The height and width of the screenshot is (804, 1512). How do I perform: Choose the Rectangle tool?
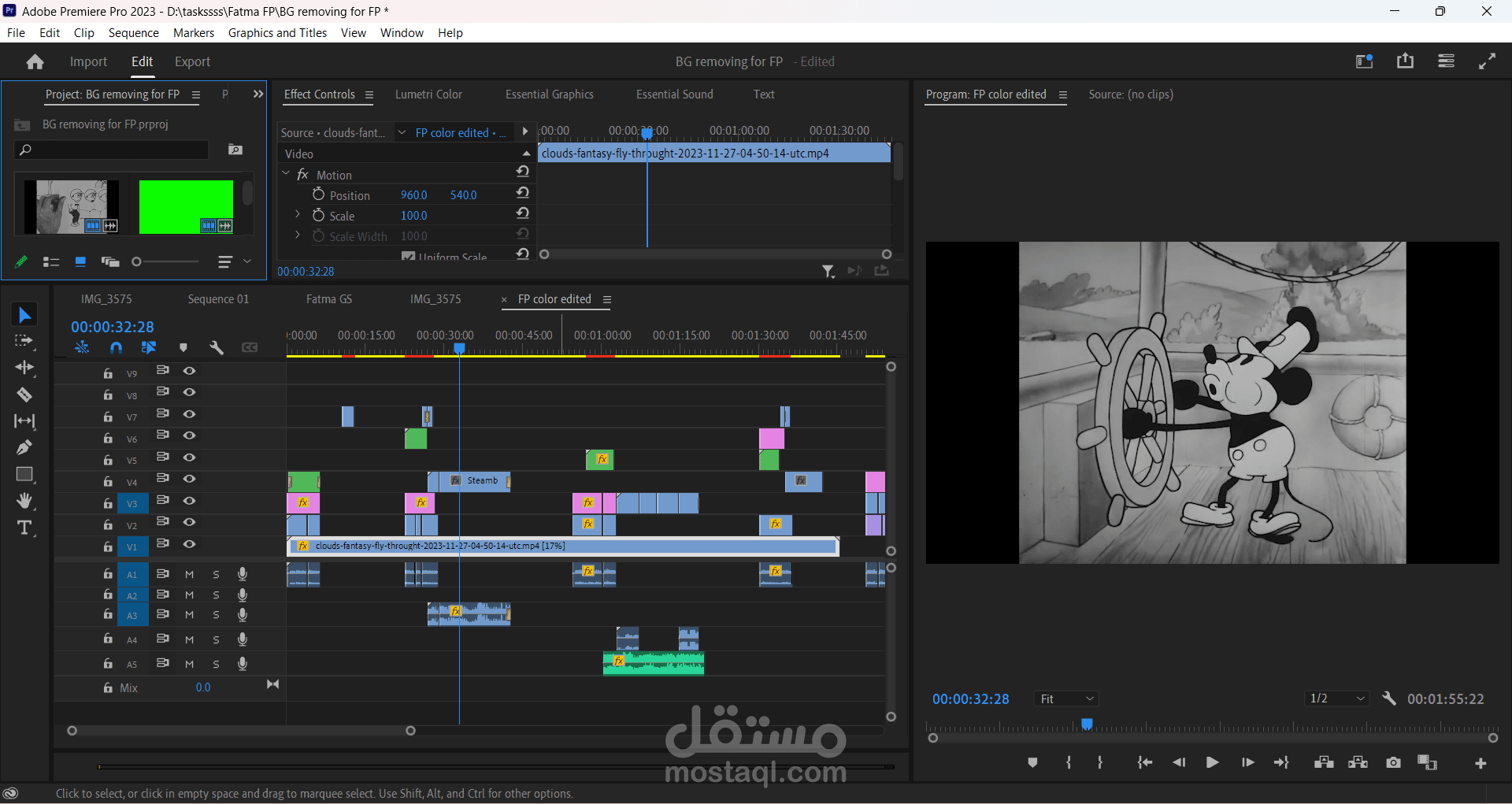tap(24, 474)
